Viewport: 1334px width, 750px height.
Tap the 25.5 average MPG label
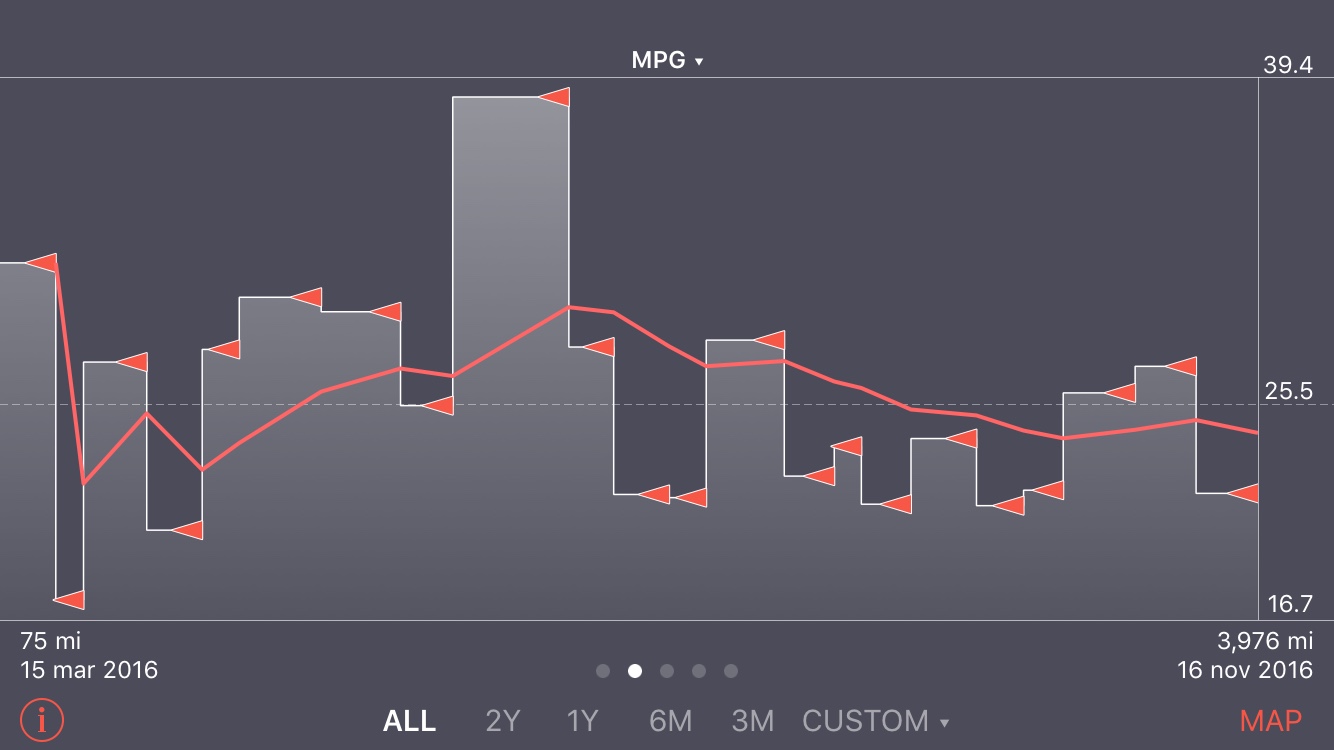pos(1289,392)
